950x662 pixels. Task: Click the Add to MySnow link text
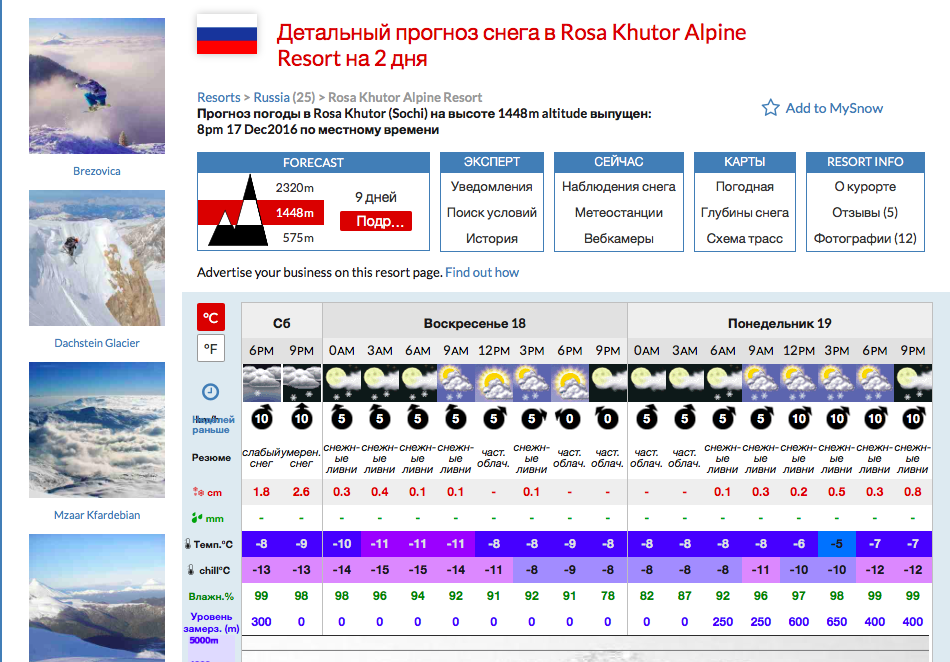click(x=834, y=108)
